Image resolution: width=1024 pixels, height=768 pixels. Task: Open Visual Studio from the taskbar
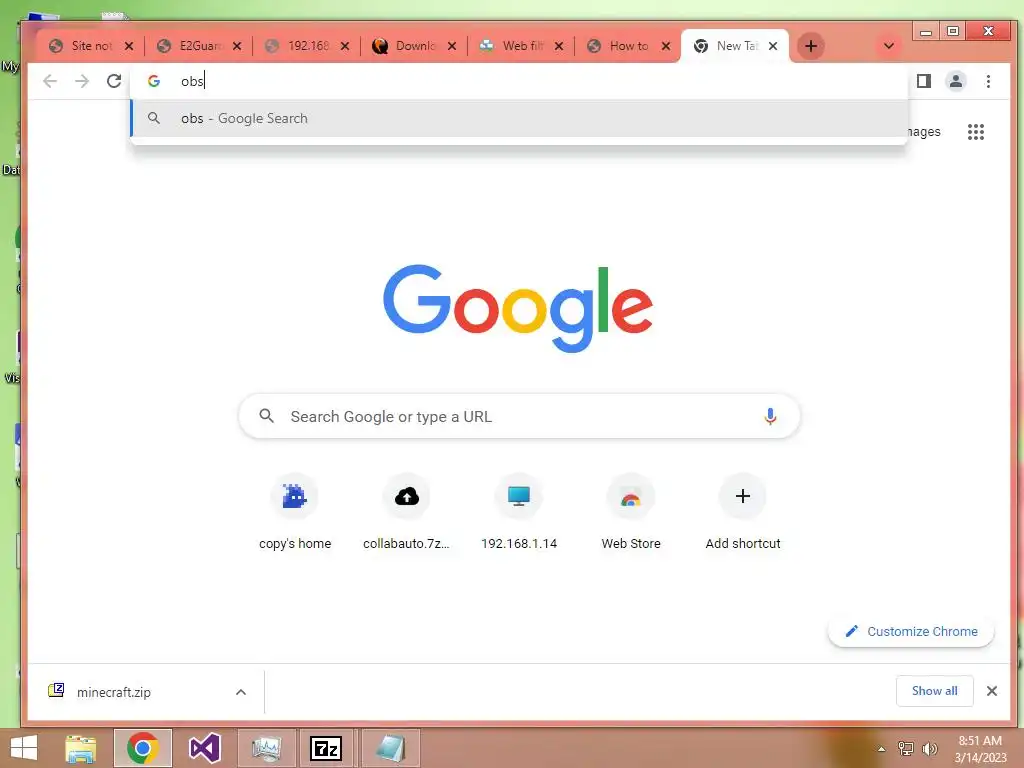(204, 748)
